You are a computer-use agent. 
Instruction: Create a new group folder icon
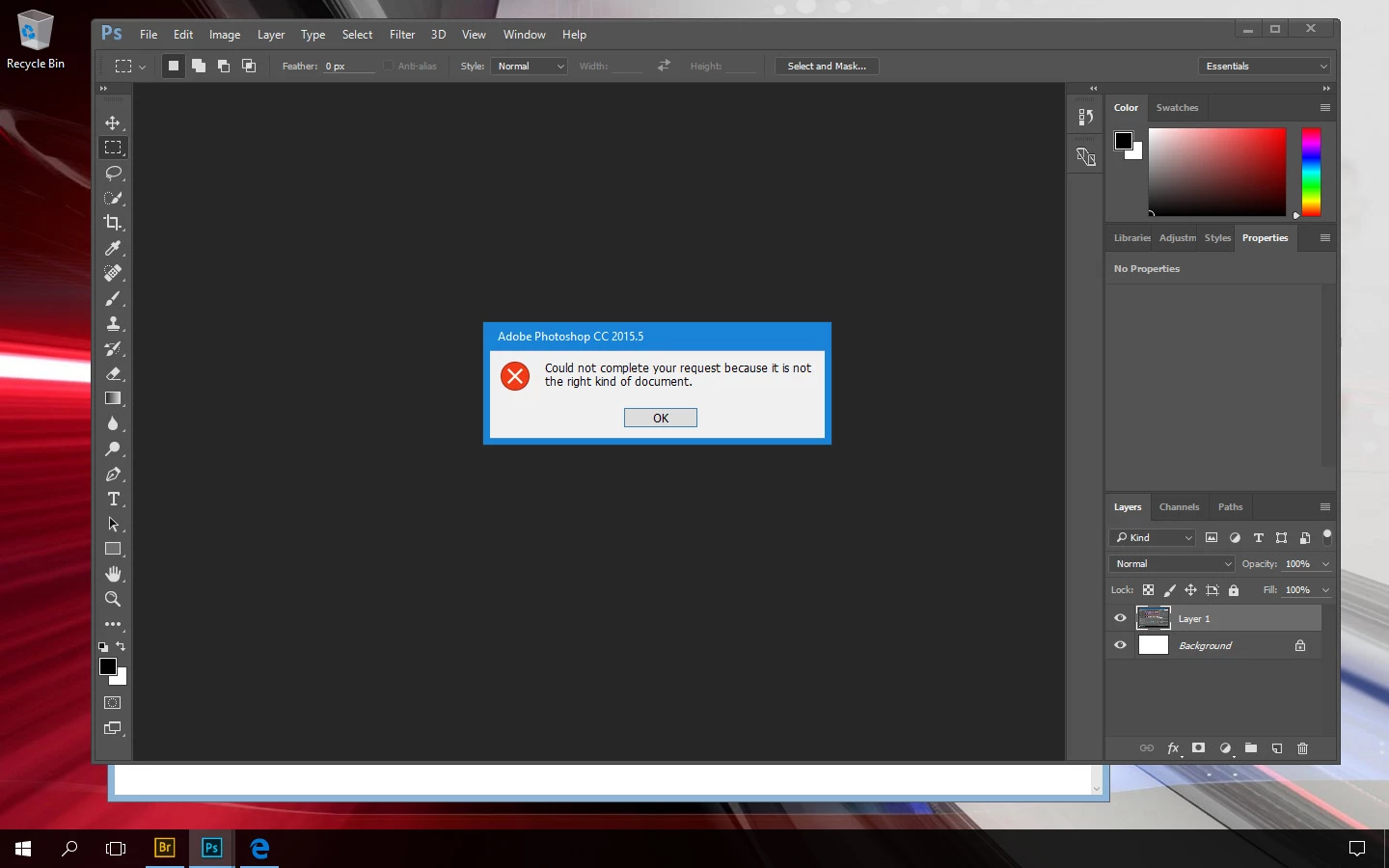[1251, 748]
